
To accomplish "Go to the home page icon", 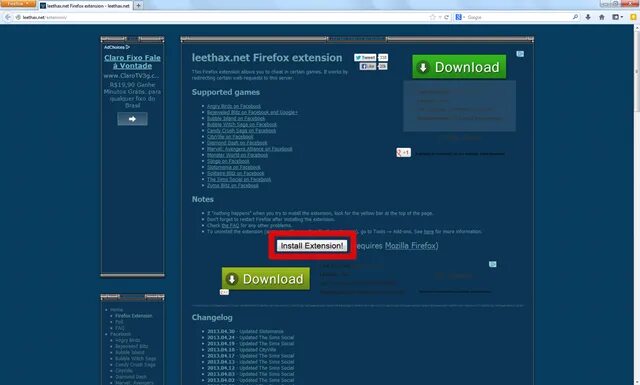I will point(602,17).
